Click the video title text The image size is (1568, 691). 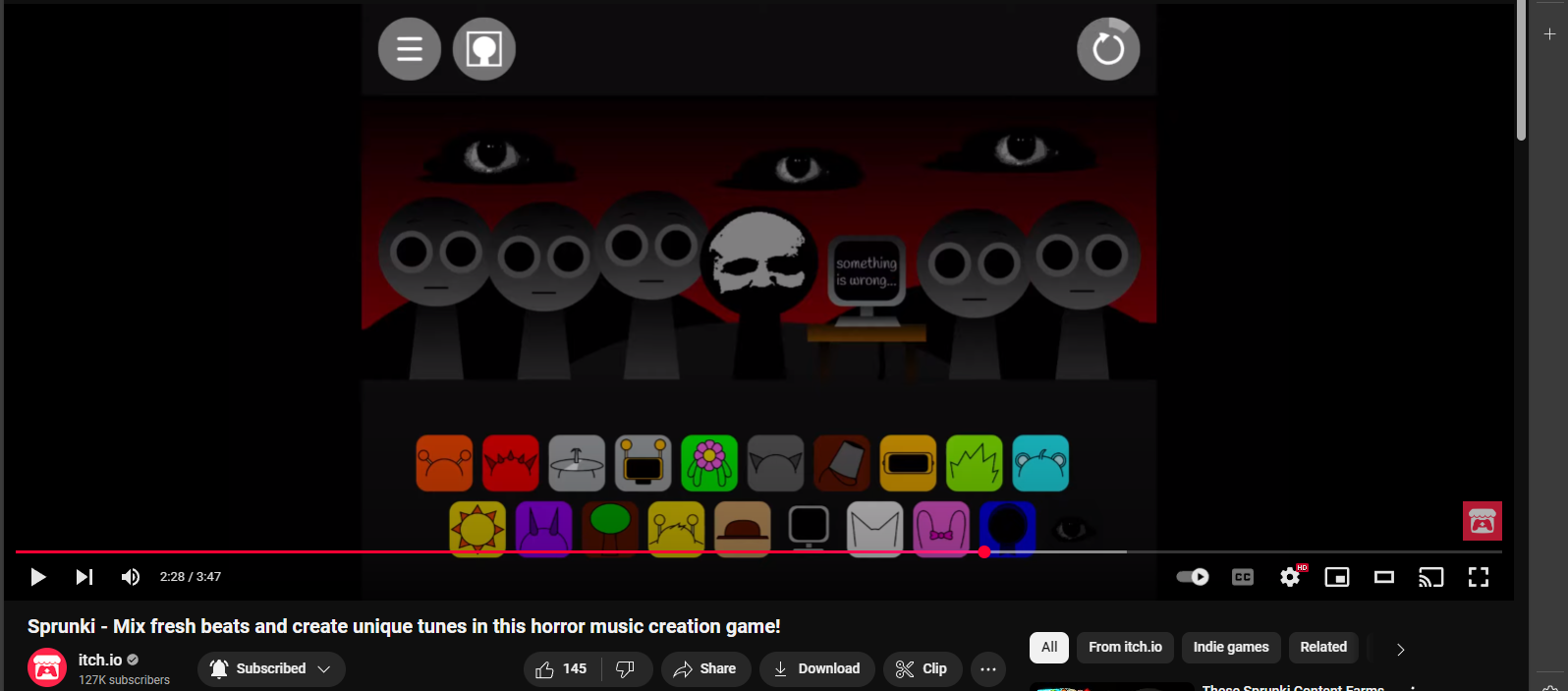(x=404, y=626)
